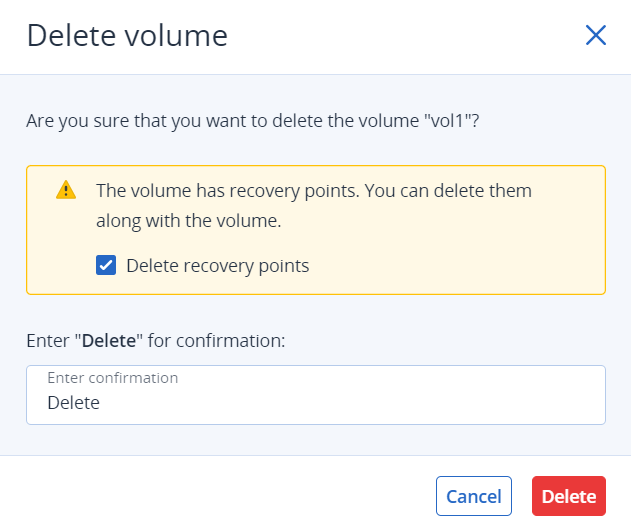Screen dimensions: 631x529
Task: Click the "Enter confirmation" floating field label
Action: [113, 378]
